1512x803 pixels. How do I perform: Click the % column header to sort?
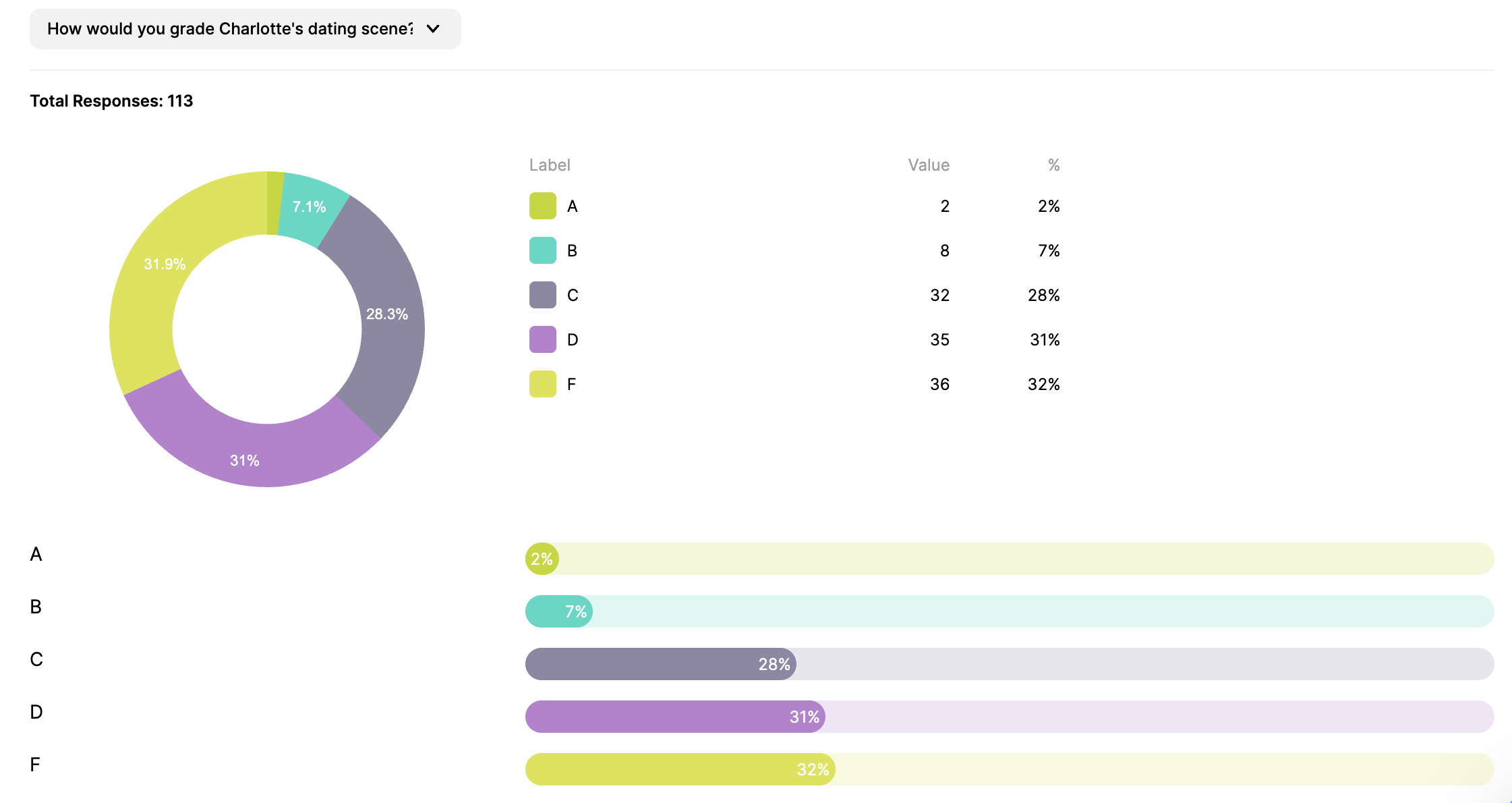tap(1053, 165)
